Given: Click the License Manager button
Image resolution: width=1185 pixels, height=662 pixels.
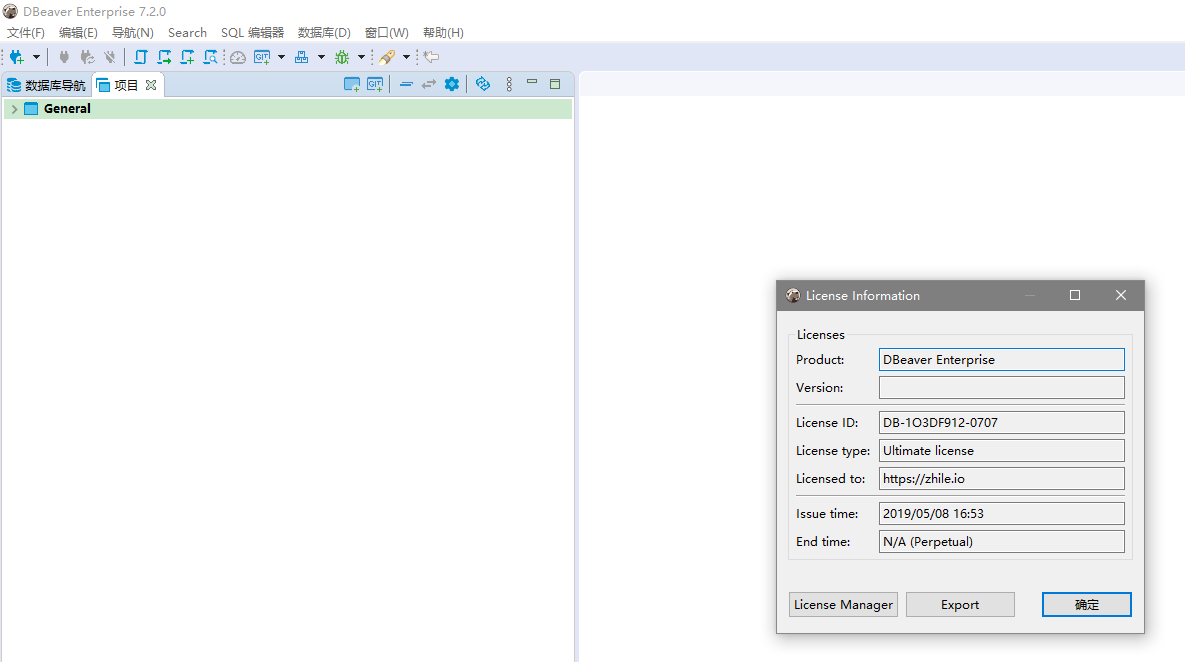Looking at the screenshot, I should click(x=843, y=605).
